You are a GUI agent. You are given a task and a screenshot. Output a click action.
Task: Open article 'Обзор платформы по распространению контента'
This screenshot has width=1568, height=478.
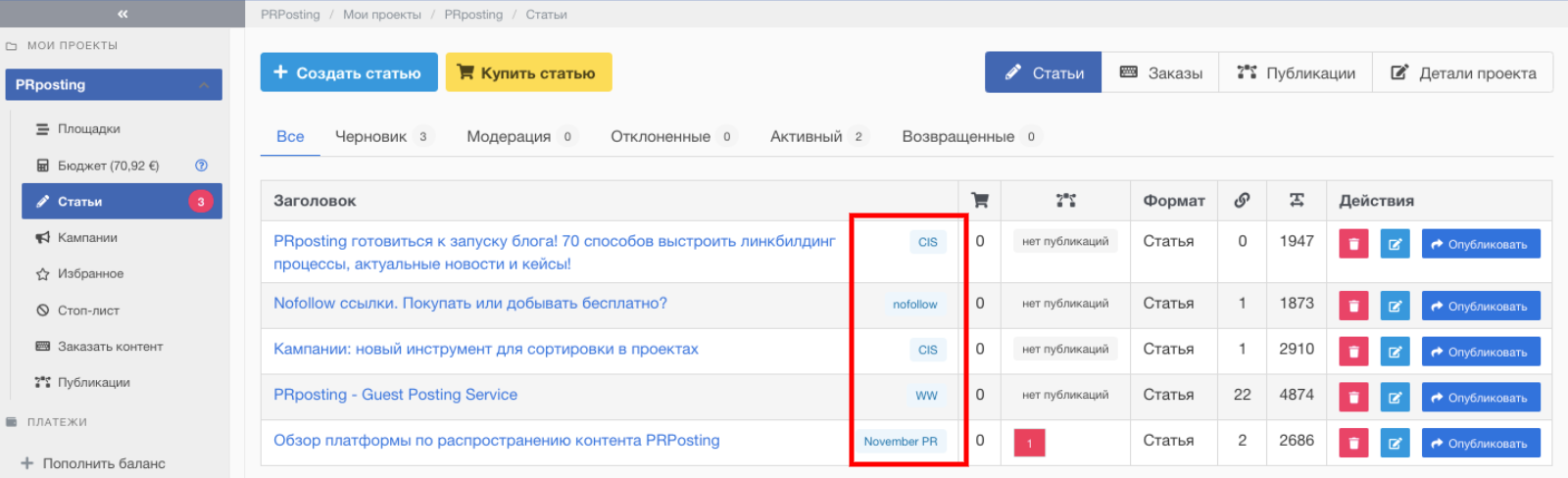[497, 441]
